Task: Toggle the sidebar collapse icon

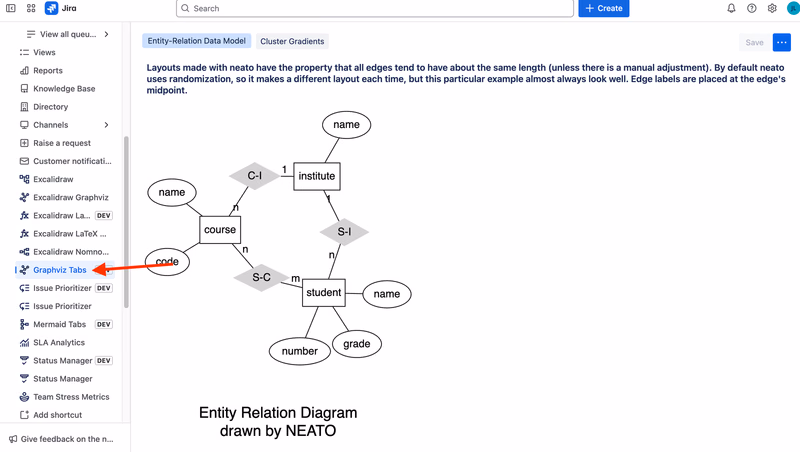Action: [10, 8]
